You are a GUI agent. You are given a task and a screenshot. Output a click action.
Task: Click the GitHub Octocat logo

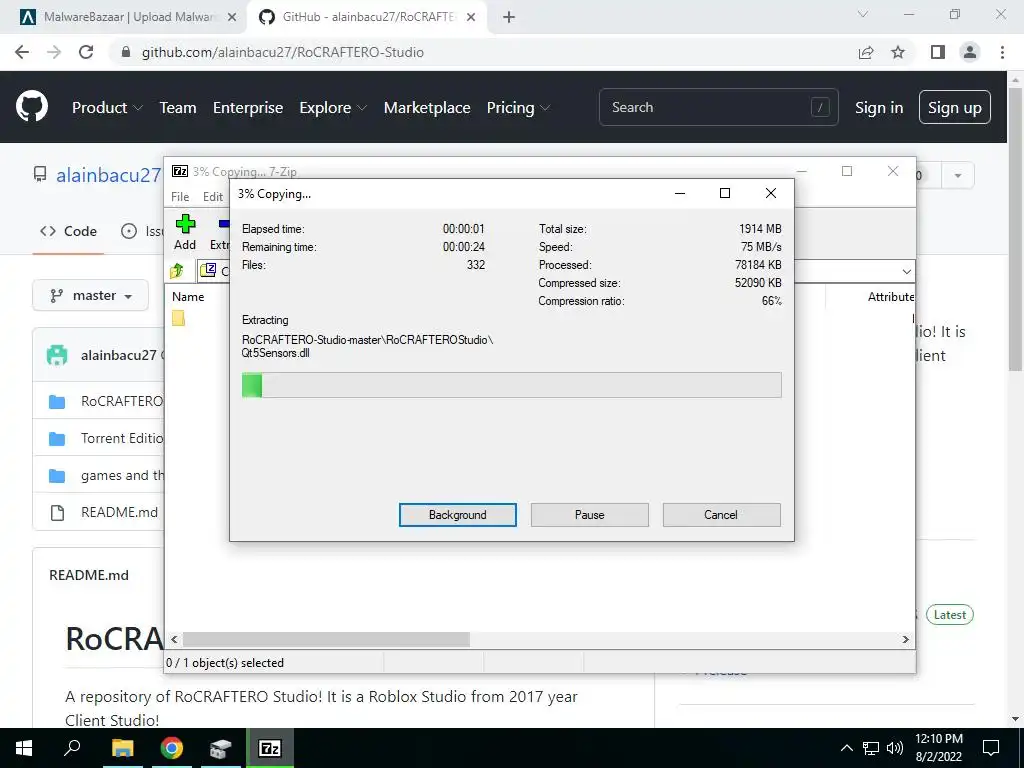[x=31, y=107]
